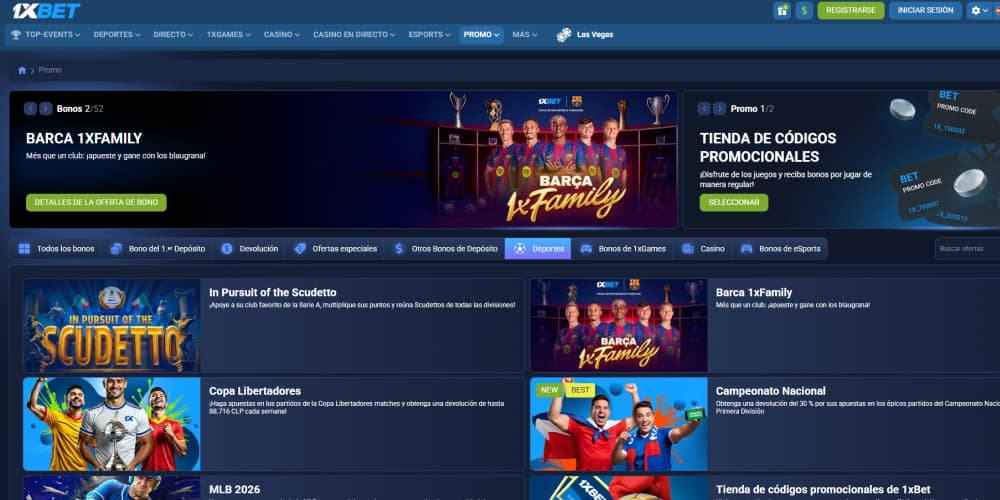Click Detalles de la oferta de bono
1000x500 pixels.
(x=96, y=202)
